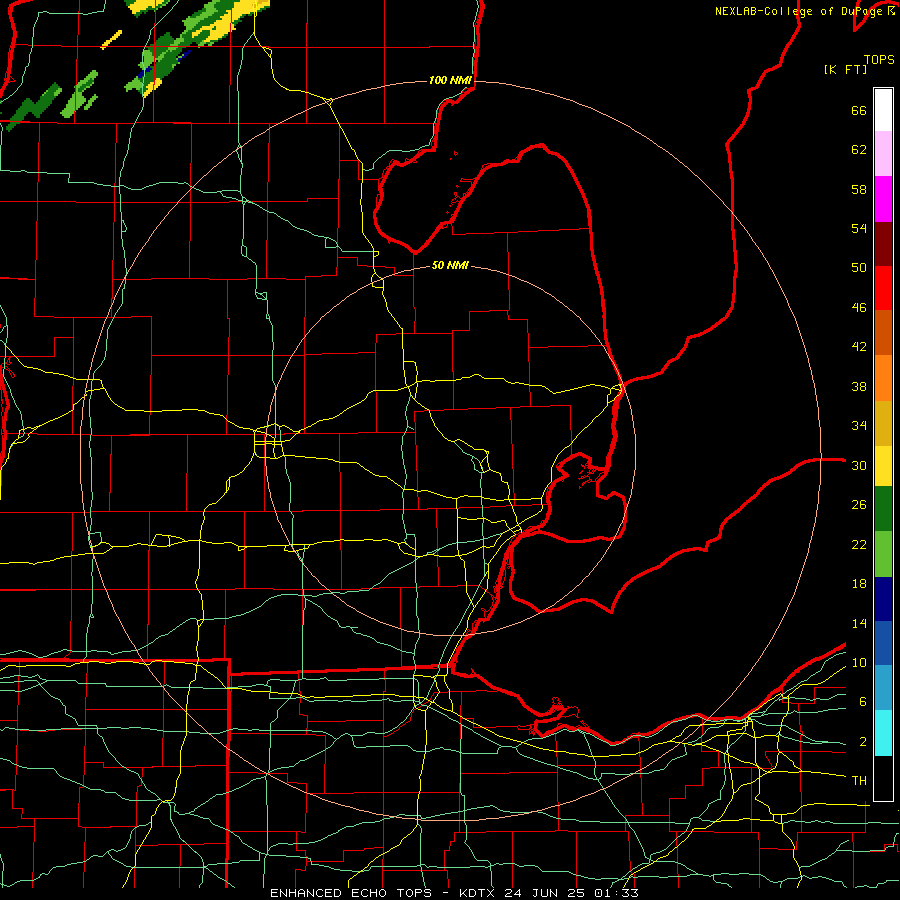Screen dimensions: 900x900
Task: Click the black TH threshold legend block
Action: 883,778
